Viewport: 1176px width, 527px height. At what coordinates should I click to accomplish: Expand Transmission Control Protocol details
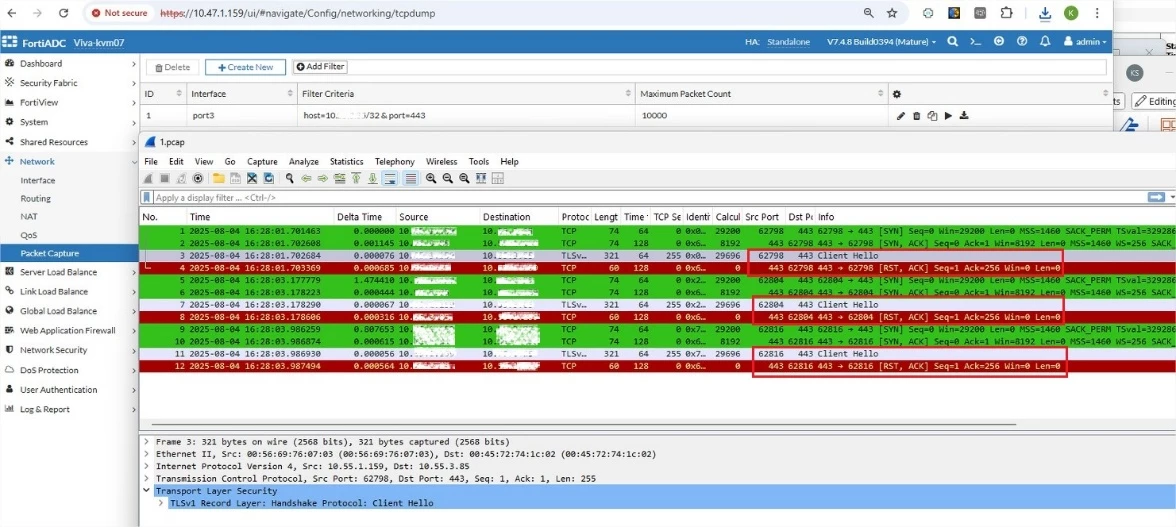[x=146, y=478]
